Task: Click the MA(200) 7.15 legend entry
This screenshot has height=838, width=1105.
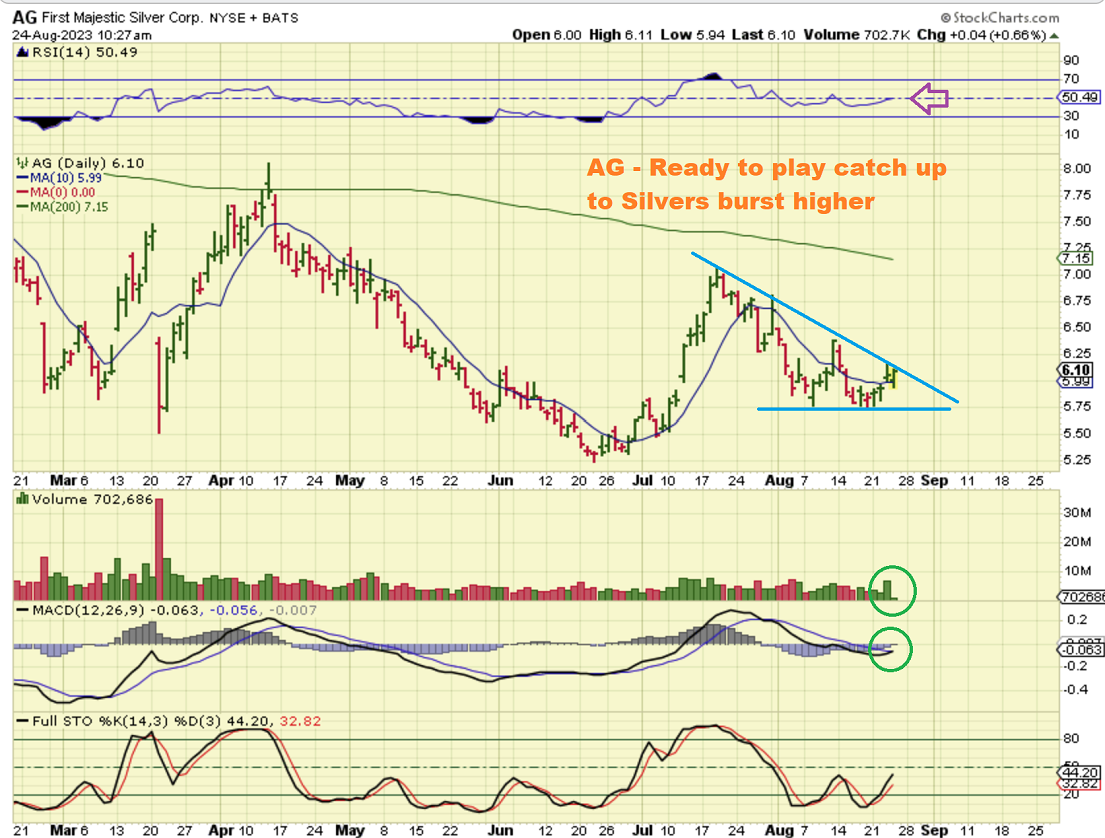Action: point(69,207)
